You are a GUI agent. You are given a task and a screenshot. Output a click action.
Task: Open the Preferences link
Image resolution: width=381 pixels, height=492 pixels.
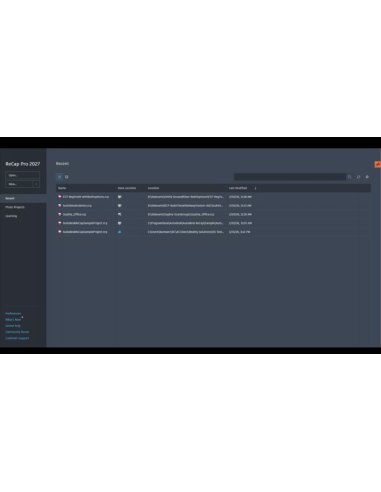[13, 313]
